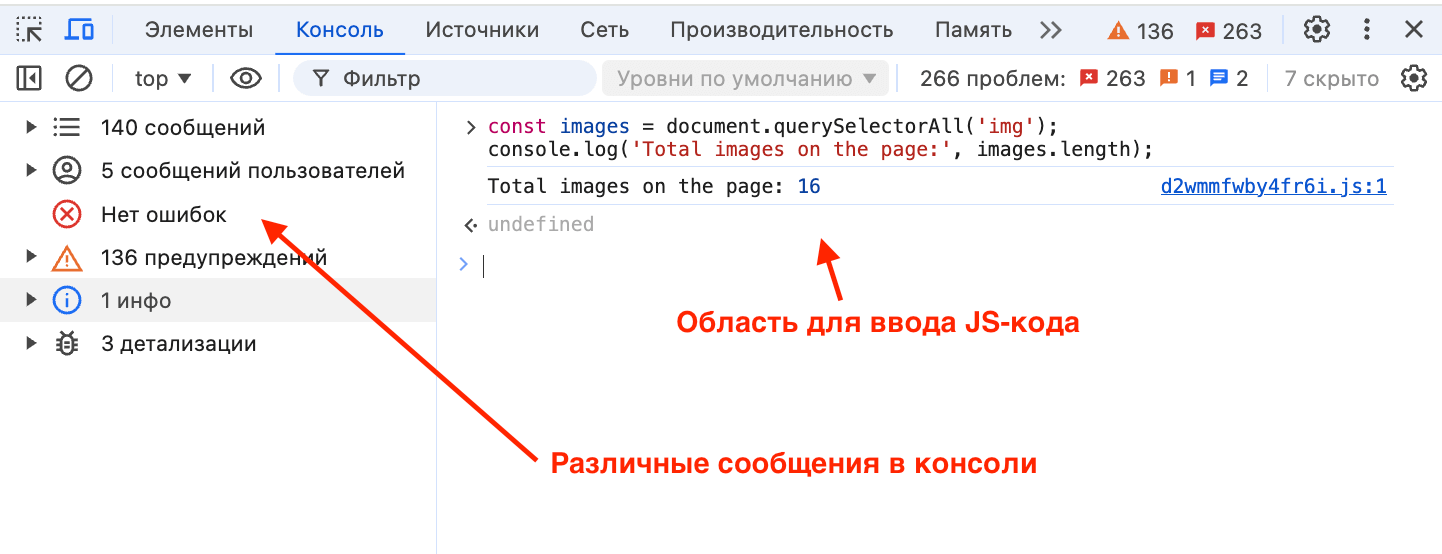The height and width of the screenshot is (554, 1442).
Task: Click the input chevron beside const images
Action: pos(469,126)
